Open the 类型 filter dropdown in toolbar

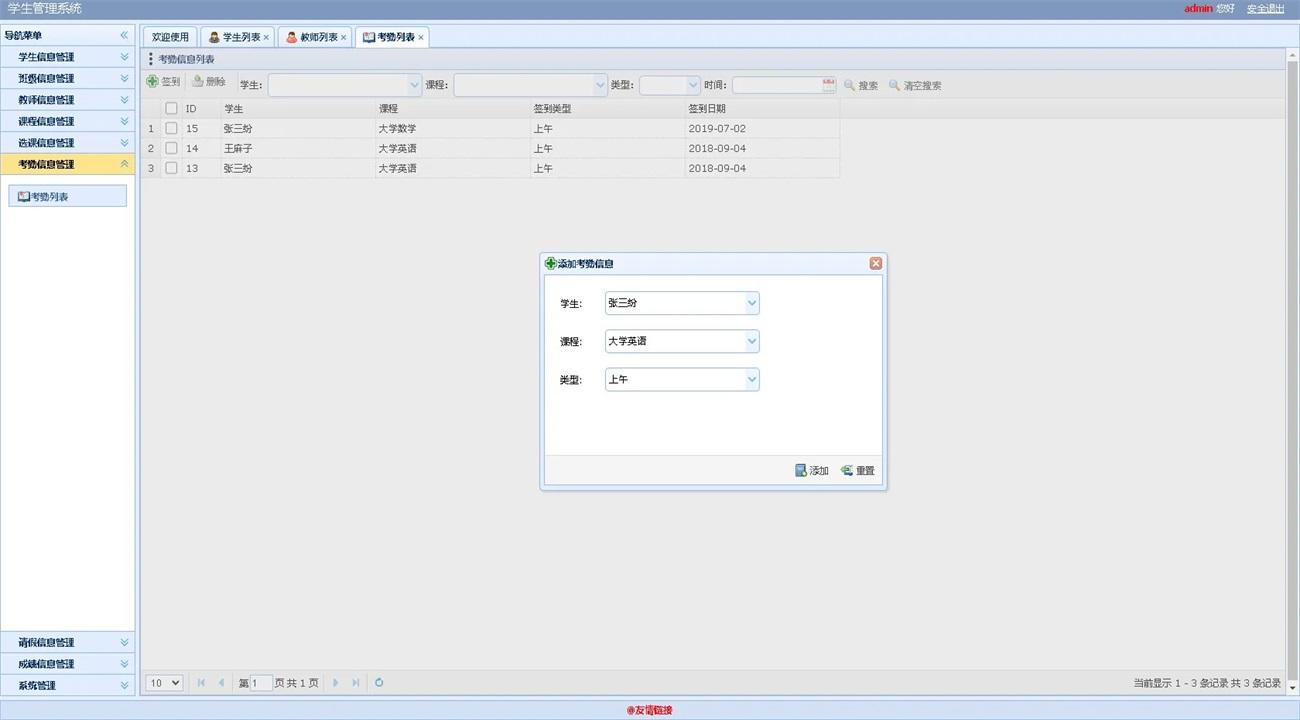pos(693,85)
